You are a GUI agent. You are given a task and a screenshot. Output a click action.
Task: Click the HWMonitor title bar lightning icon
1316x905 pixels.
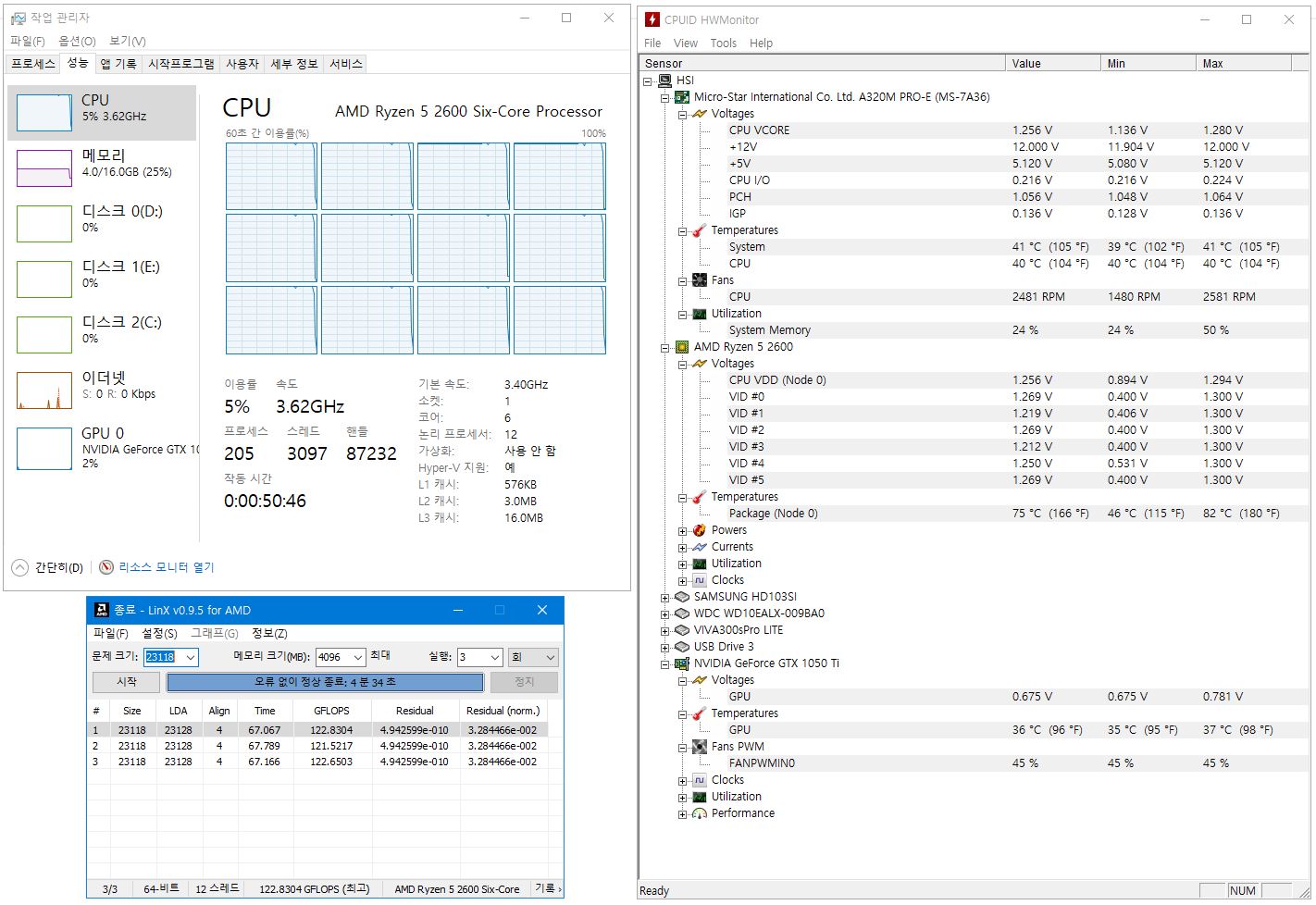tap(652, 19)
